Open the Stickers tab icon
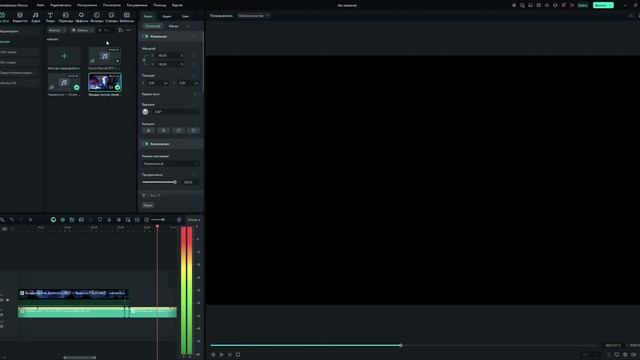 tap(111, 17)
